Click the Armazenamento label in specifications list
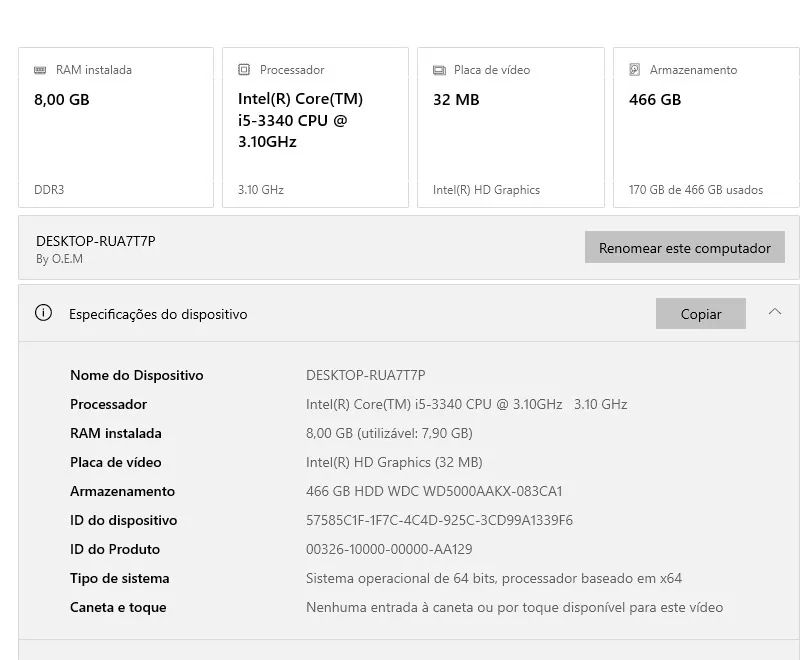Image resolution: width=811 pixels, height=660 pixels. click(123, 491)
